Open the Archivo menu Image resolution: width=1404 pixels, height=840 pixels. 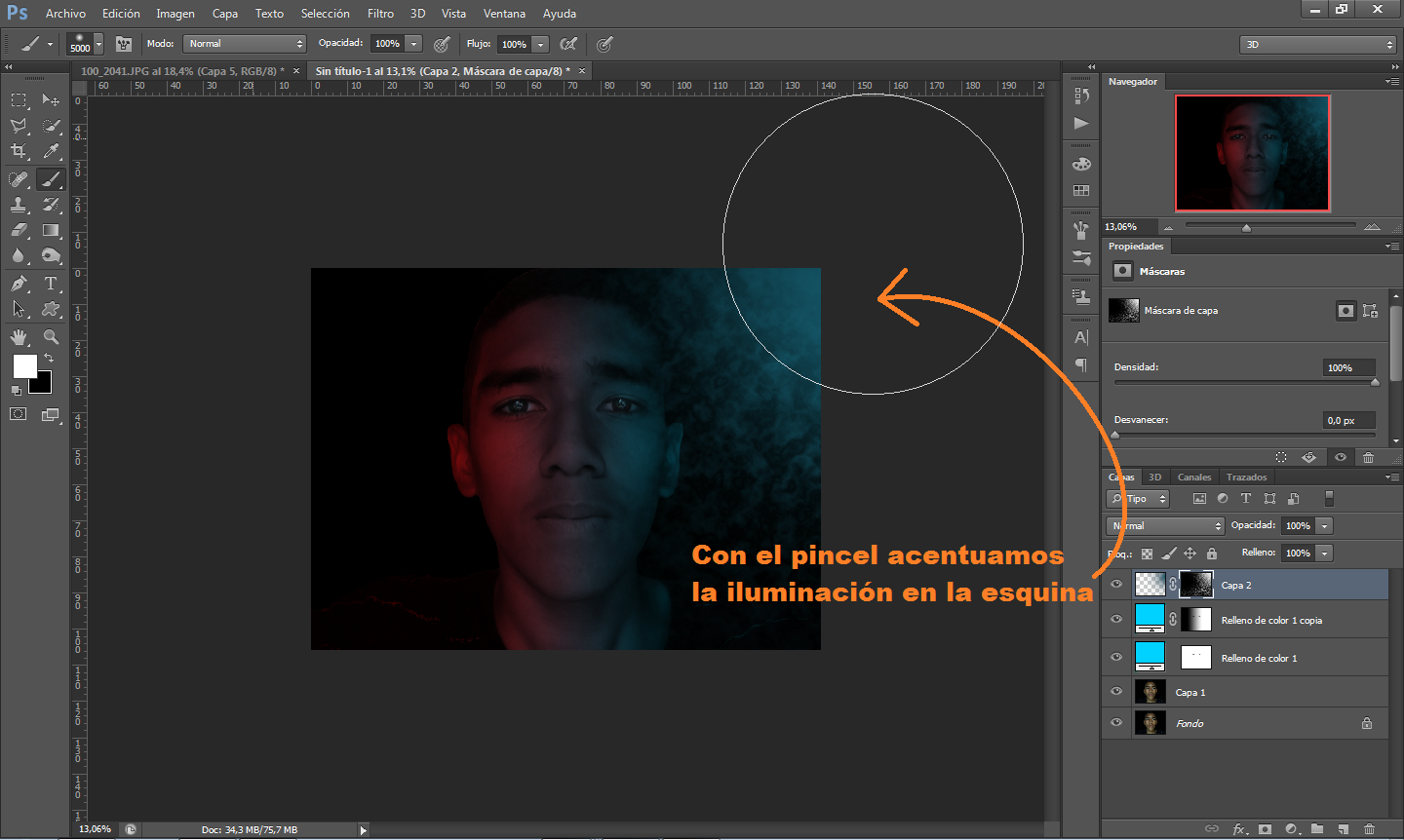pyautogui.click(x=65, y=14)
